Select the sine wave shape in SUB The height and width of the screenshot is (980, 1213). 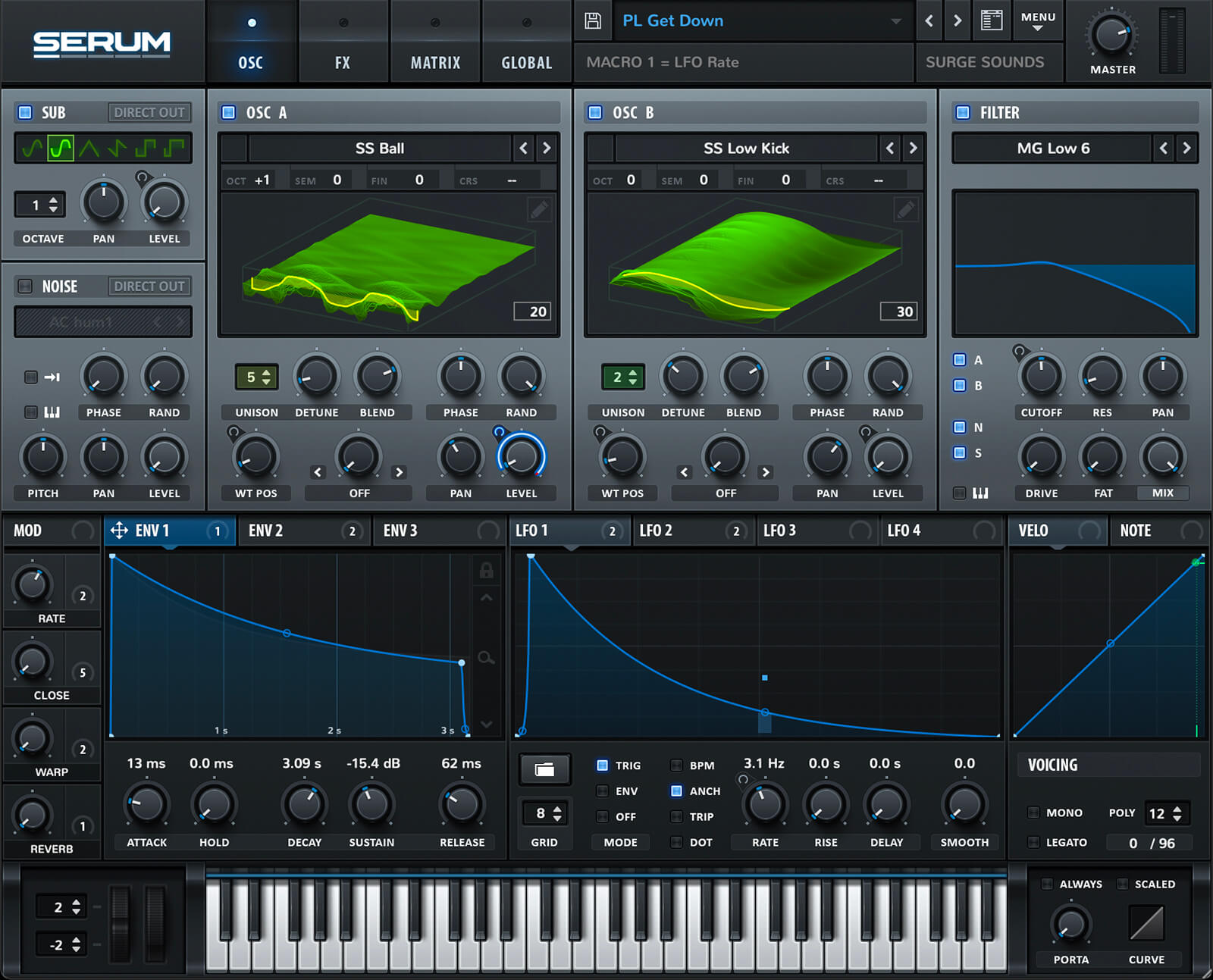pyautogui.click(x=32, y=148)
